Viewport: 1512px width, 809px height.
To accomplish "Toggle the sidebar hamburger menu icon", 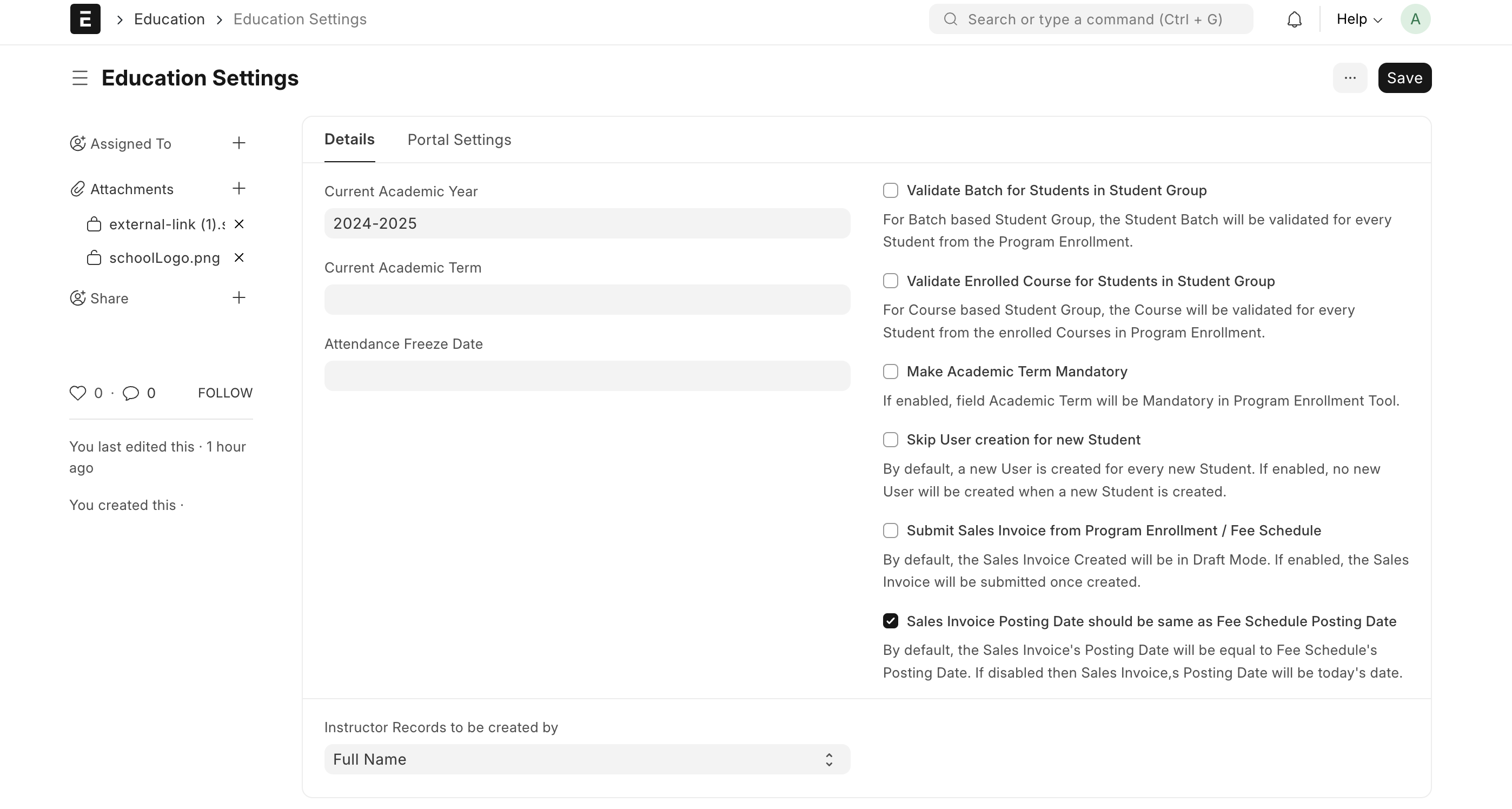I will click(80, 78).
